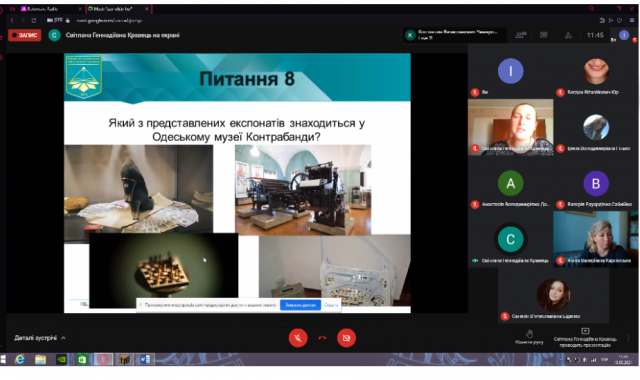The height and width of the screenshot is (380, 640).
Task: Turn on camera with the red button
Action: pos(346,338)
